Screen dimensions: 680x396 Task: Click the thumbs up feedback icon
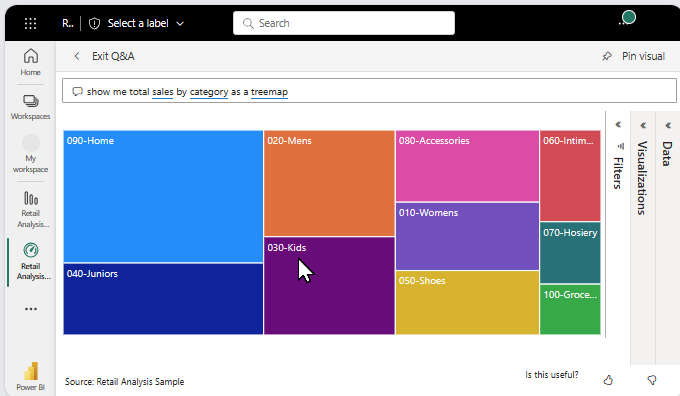[x=608, y=380]
